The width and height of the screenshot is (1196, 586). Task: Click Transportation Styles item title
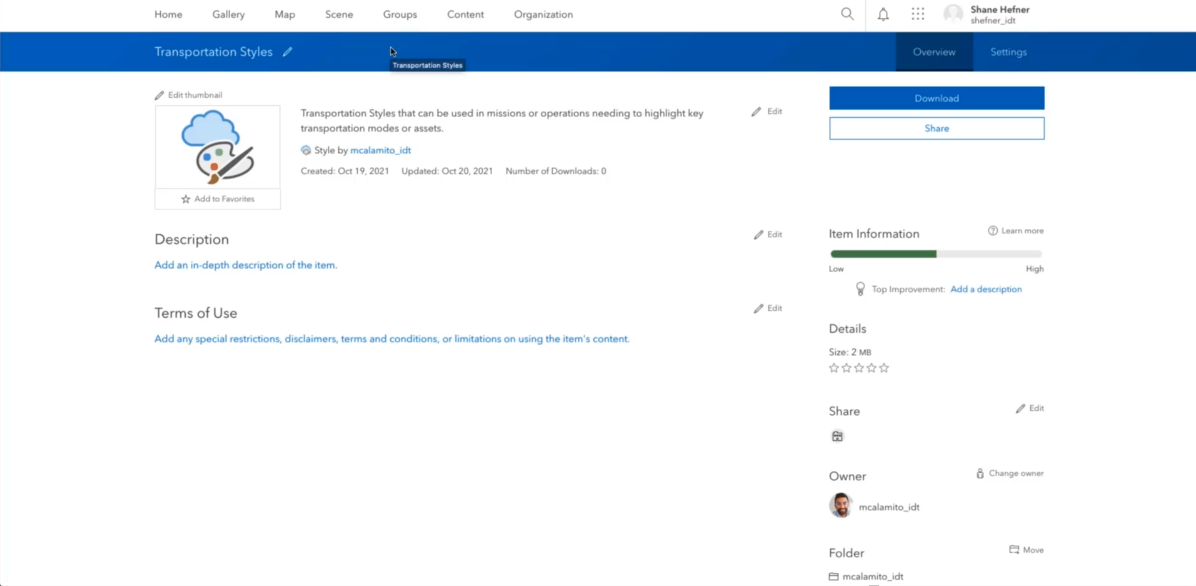214,52
